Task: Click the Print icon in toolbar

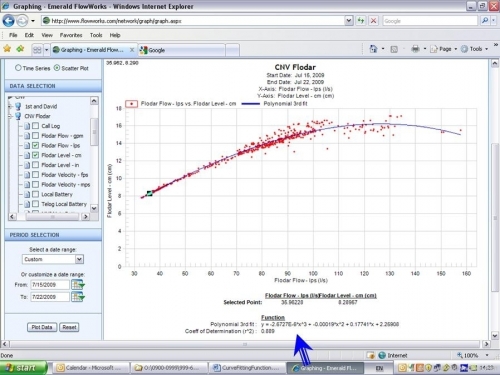Action: [x=415, y=49]
